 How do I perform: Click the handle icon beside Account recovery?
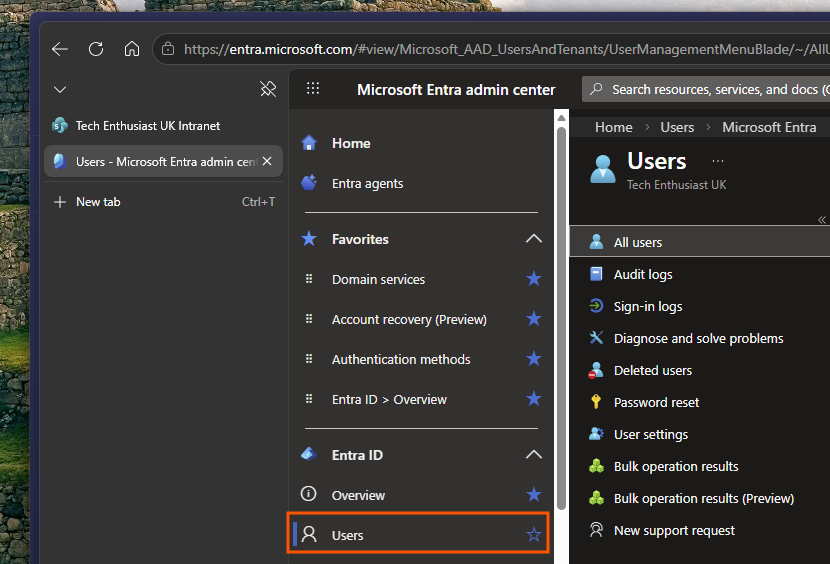[309, 319]
